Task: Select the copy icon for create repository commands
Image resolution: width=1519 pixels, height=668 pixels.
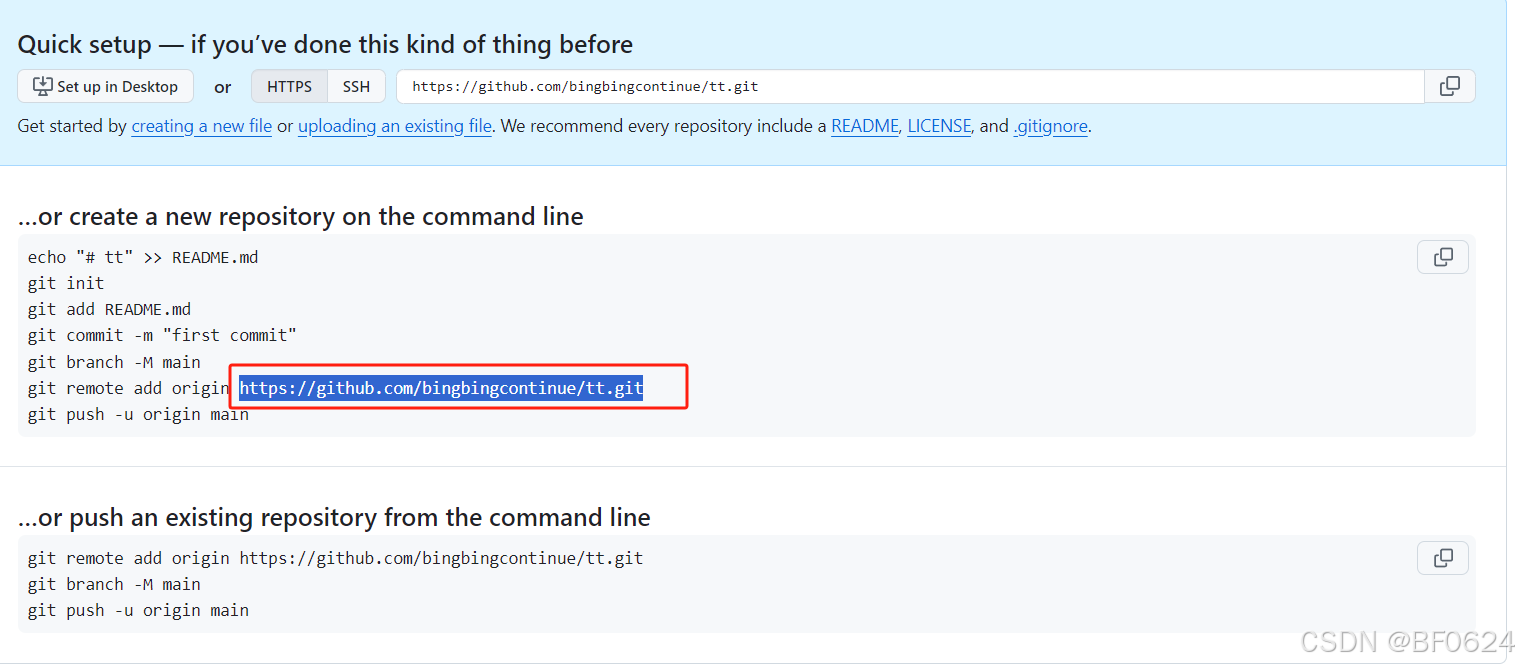Action: click(1442, 257)
